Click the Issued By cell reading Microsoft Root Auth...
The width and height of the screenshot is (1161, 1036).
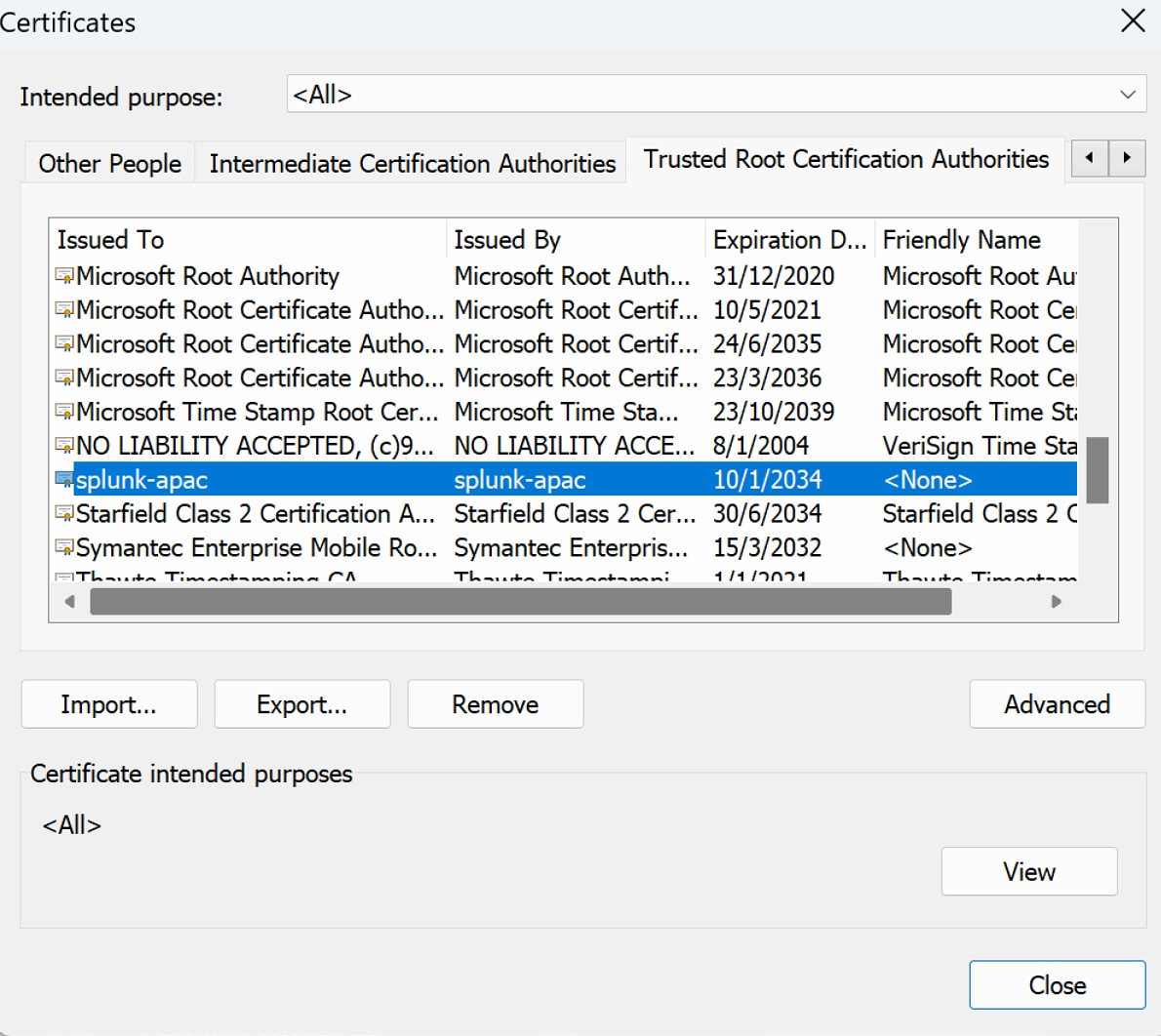tap(572, 276)
